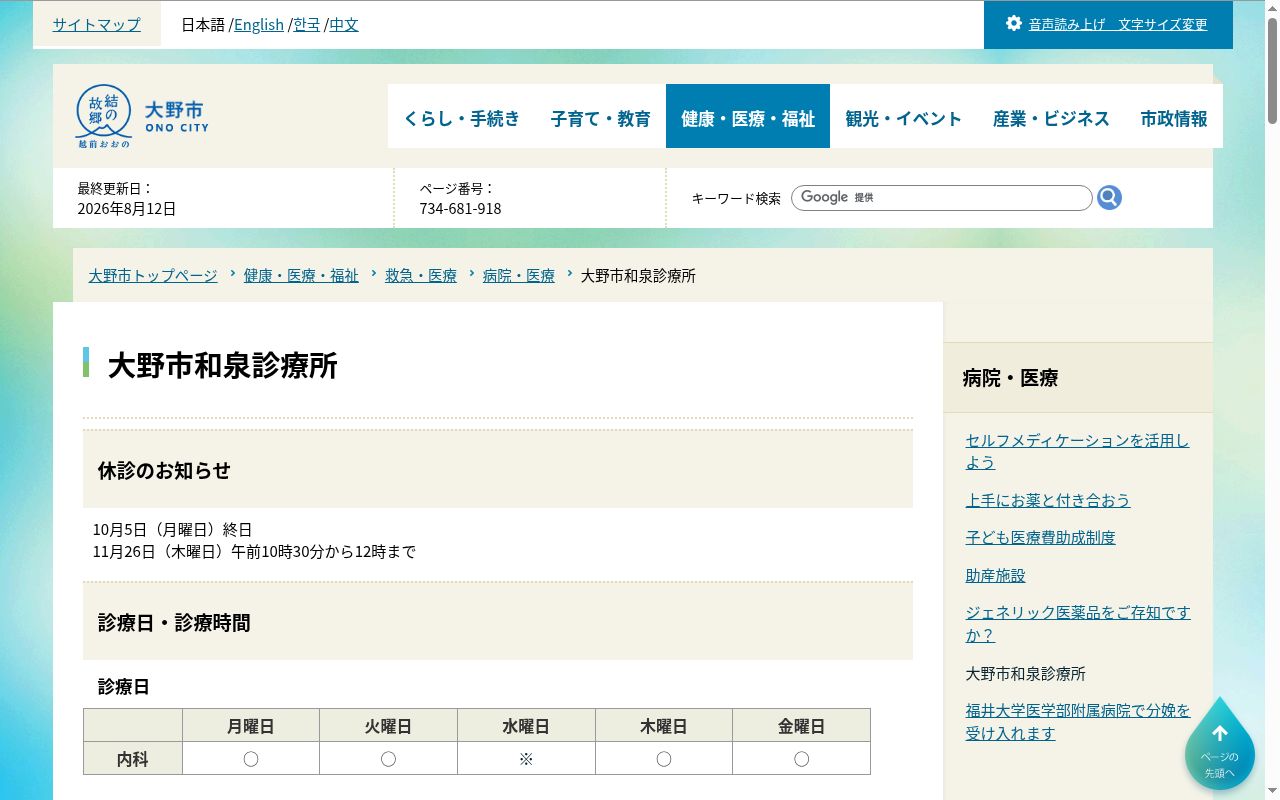
Task: Click the 月曜日 table header
Action: pos(251,726)
